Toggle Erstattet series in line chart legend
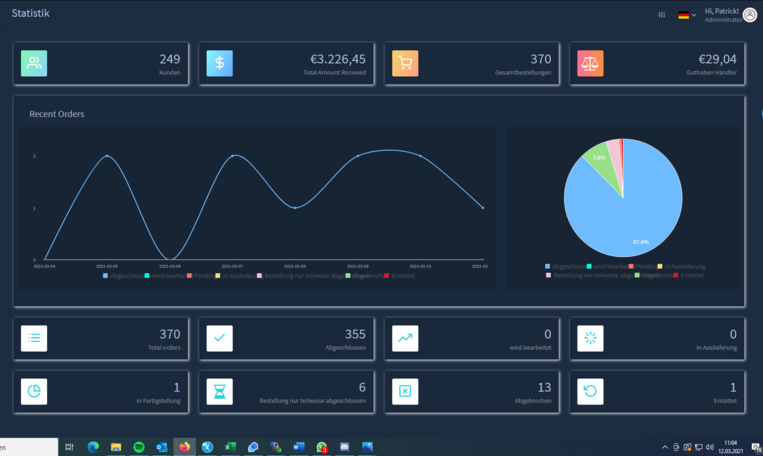Viewport: 763px width, 456px height. coord(399,276)
